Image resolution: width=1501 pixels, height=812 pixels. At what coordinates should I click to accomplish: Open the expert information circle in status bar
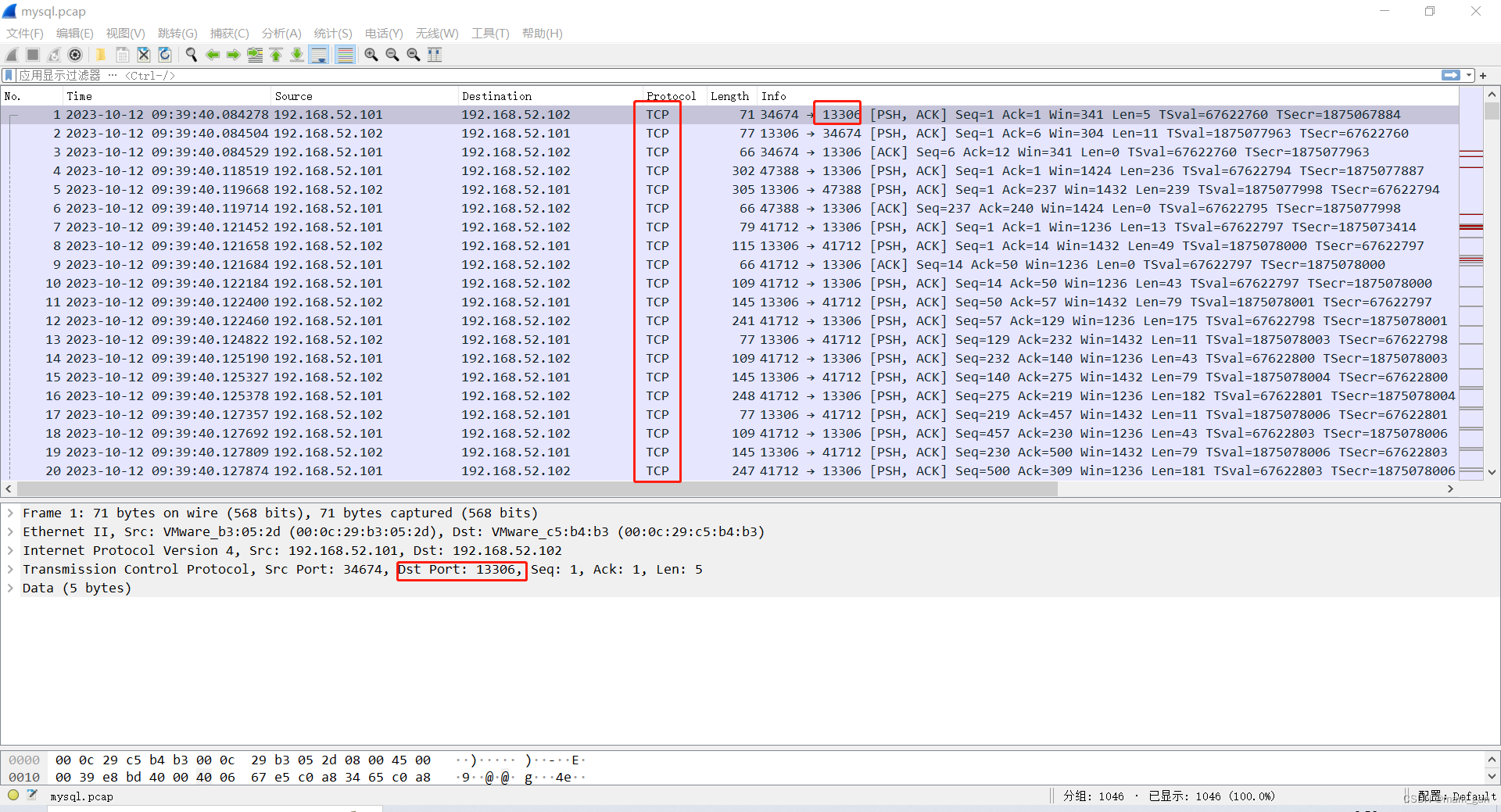coord(13,796)
